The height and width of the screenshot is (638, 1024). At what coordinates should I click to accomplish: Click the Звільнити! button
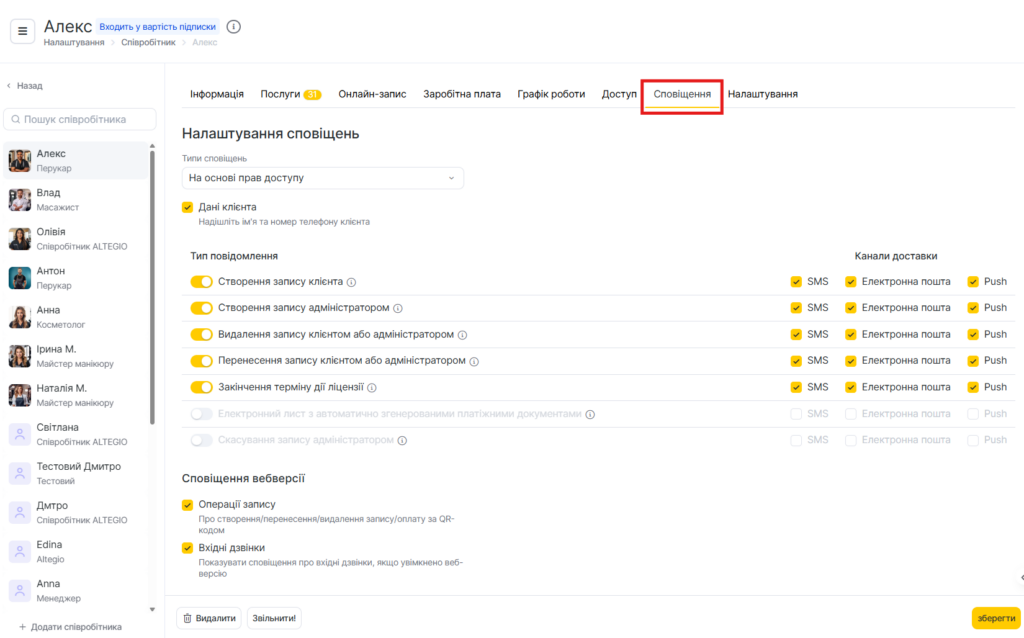[274, 618]
